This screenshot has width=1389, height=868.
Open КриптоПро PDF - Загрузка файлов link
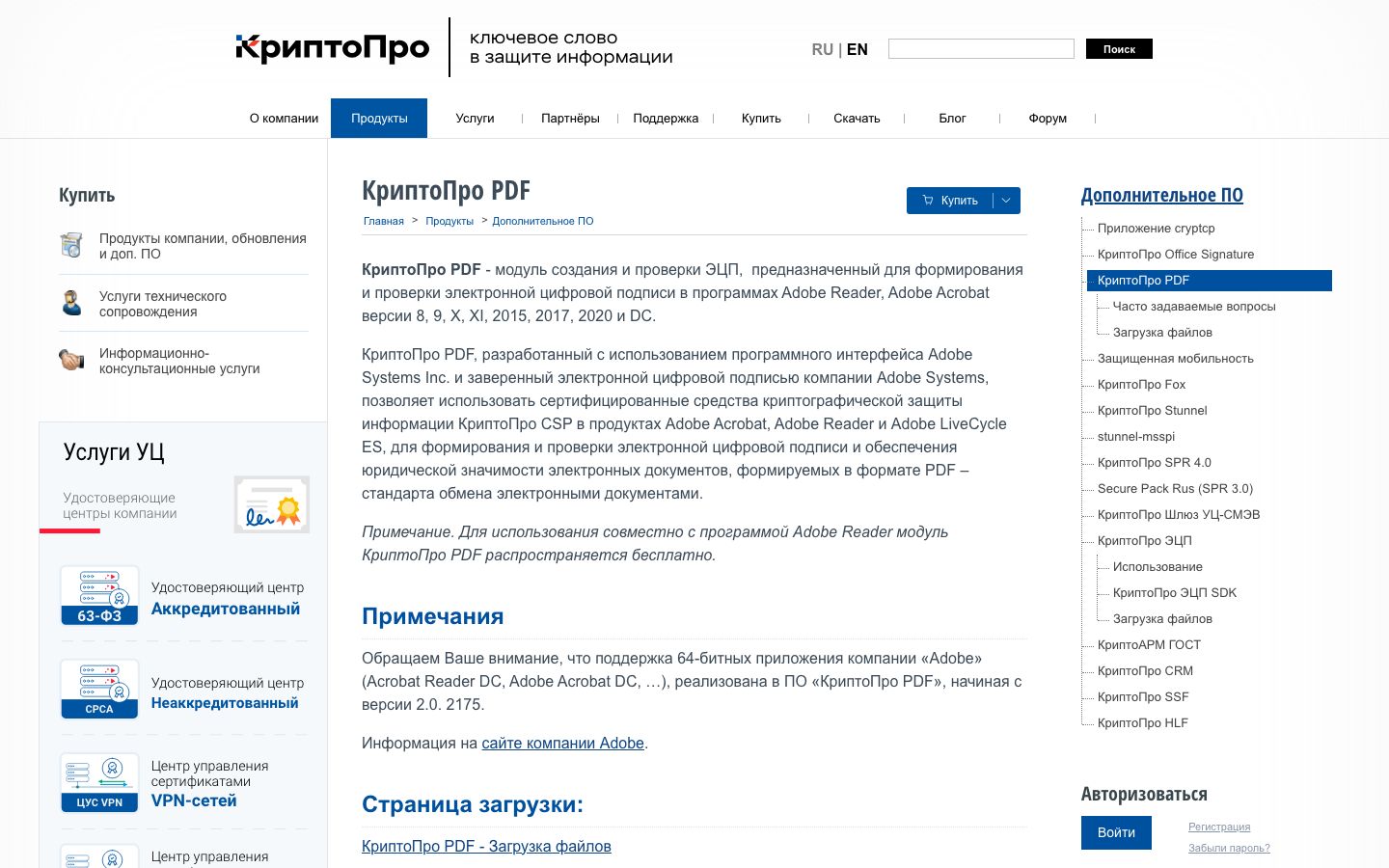click(x=486, y=847)
